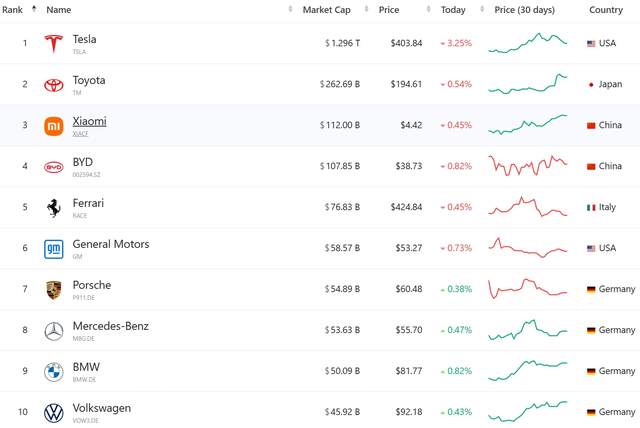The image size is (640, 428).
Task: Click Porsche's 30-day price chart
Action: pos(528,289)
